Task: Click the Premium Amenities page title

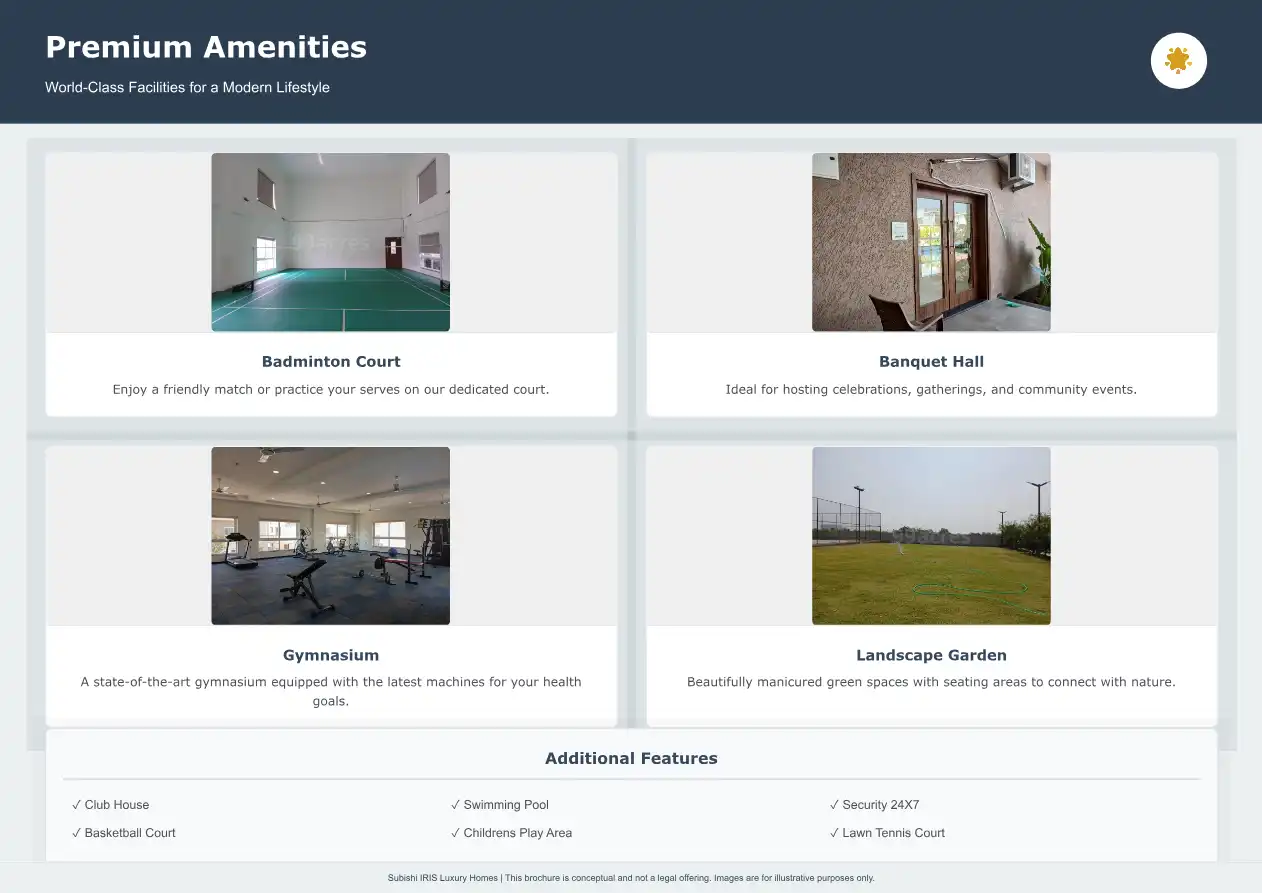Action: (206, 47)
